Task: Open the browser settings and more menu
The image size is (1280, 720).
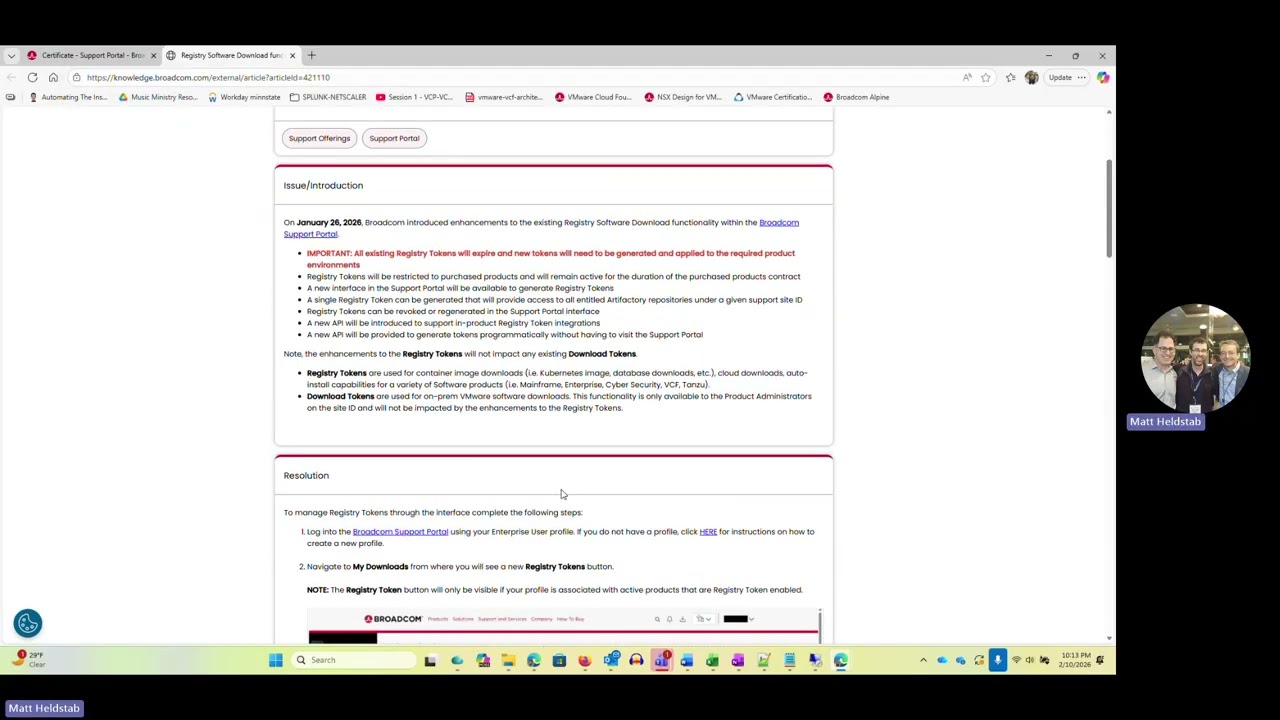Action: click(1081, 77)
